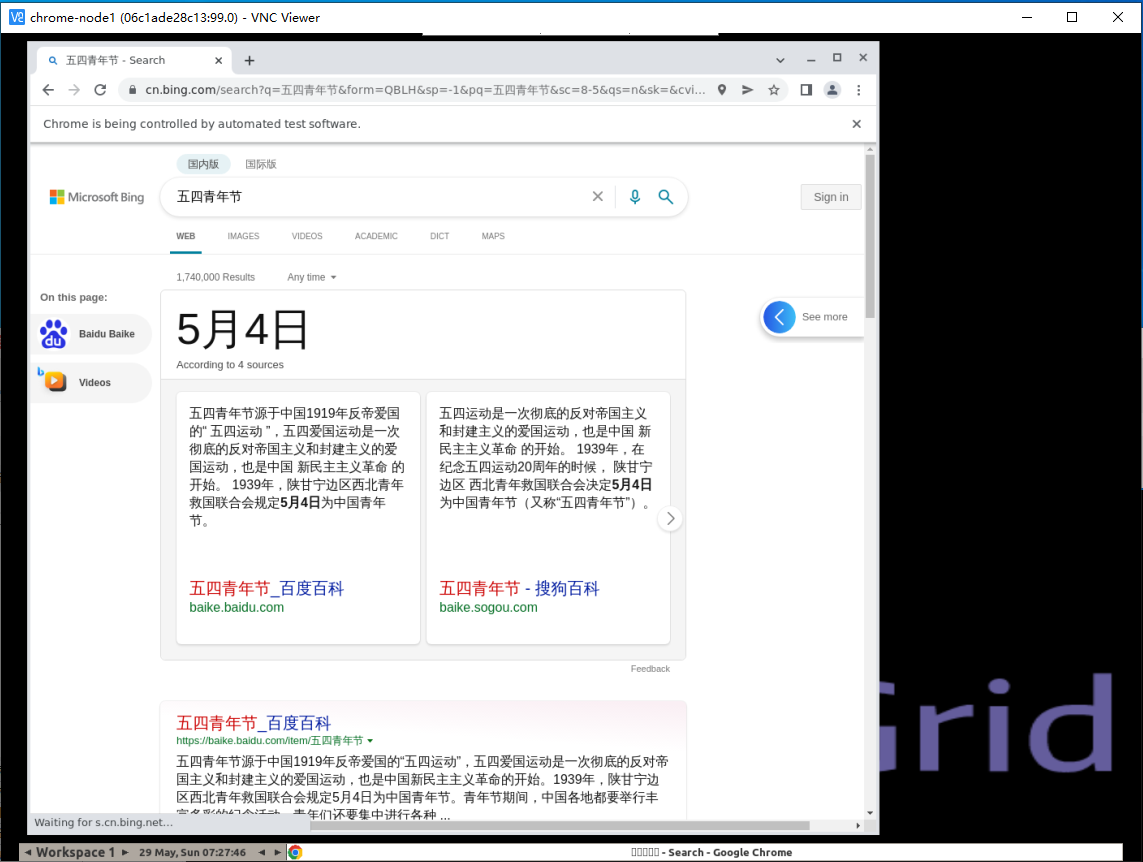The height and width of the screenshot is (862, 1143).
Task: Bookmark this page with the star icon
Action: click(774, 90)
